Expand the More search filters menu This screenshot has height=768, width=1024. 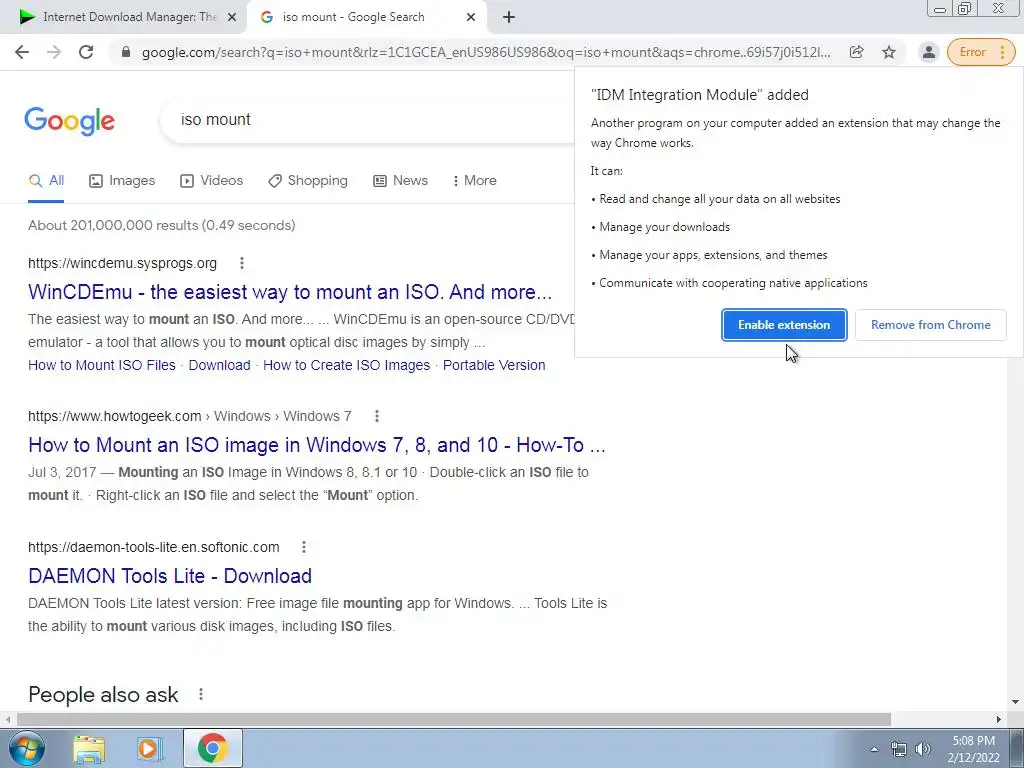click(x=475, y=181)
